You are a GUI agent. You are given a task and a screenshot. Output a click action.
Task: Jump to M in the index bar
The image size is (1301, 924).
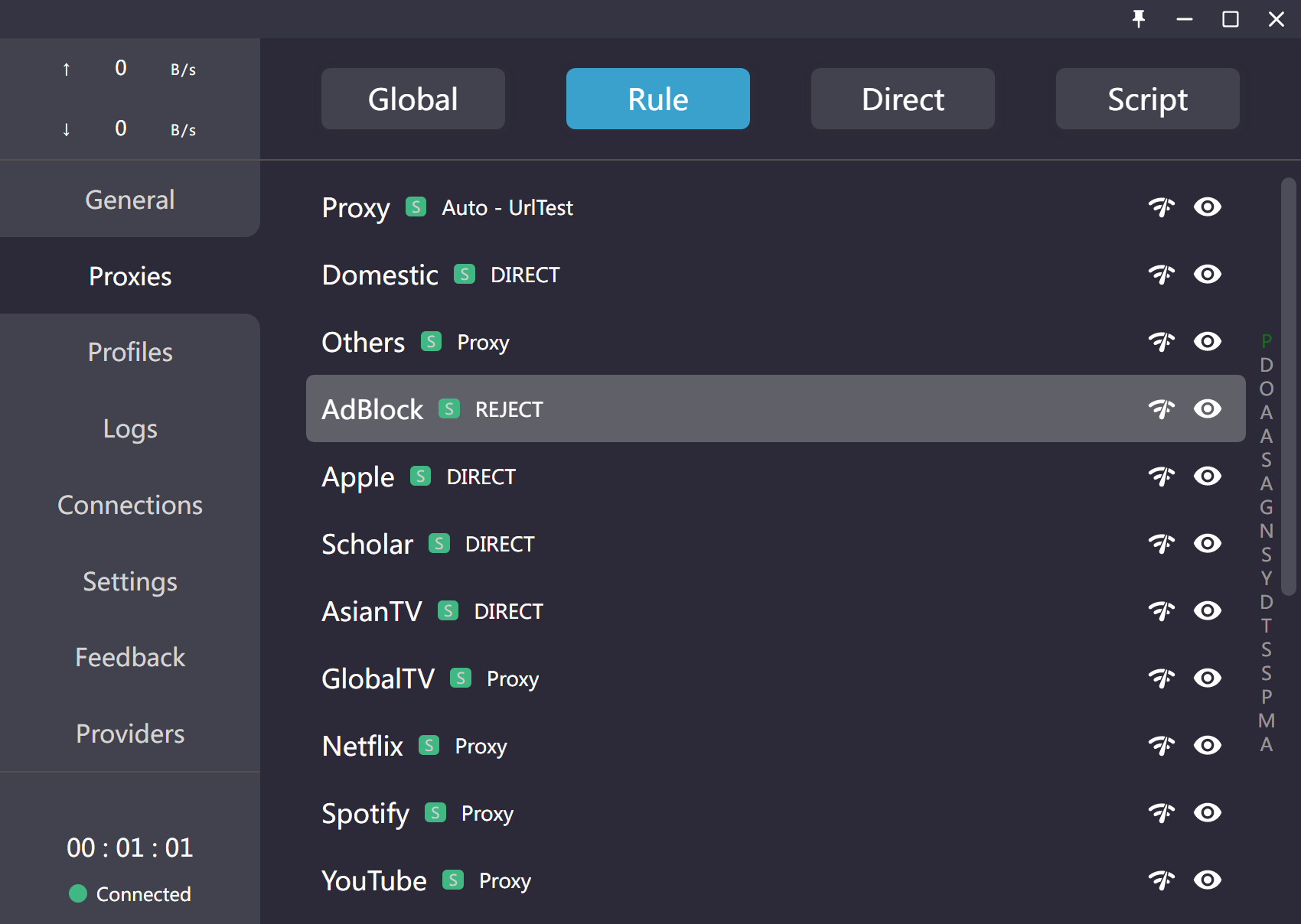[1267, 721]
